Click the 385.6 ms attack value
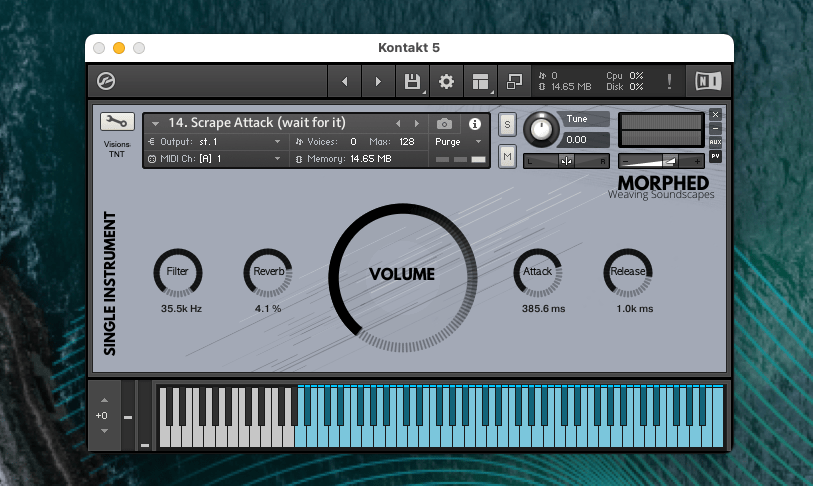The width and height of the screenshot is (813, 486). click(x=543, y=309)
